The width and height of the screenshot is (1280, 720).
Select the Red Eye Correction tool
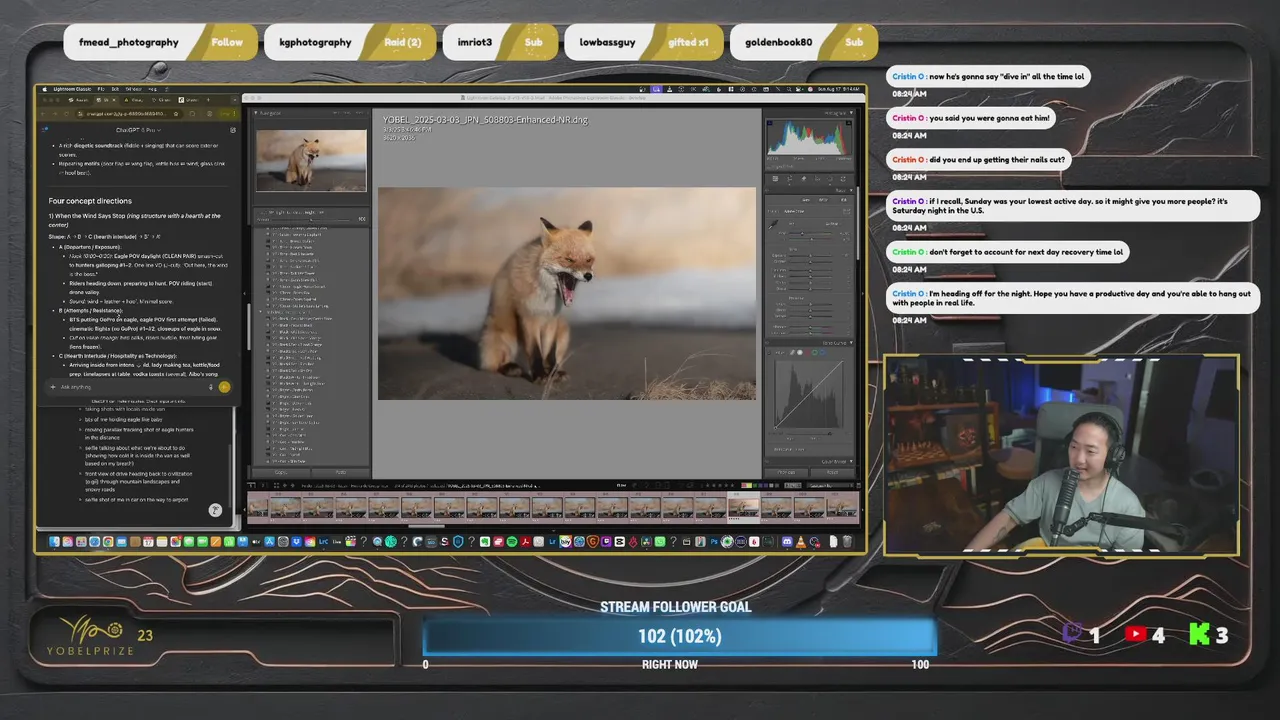pyautogui.click(x=817, y=179)
